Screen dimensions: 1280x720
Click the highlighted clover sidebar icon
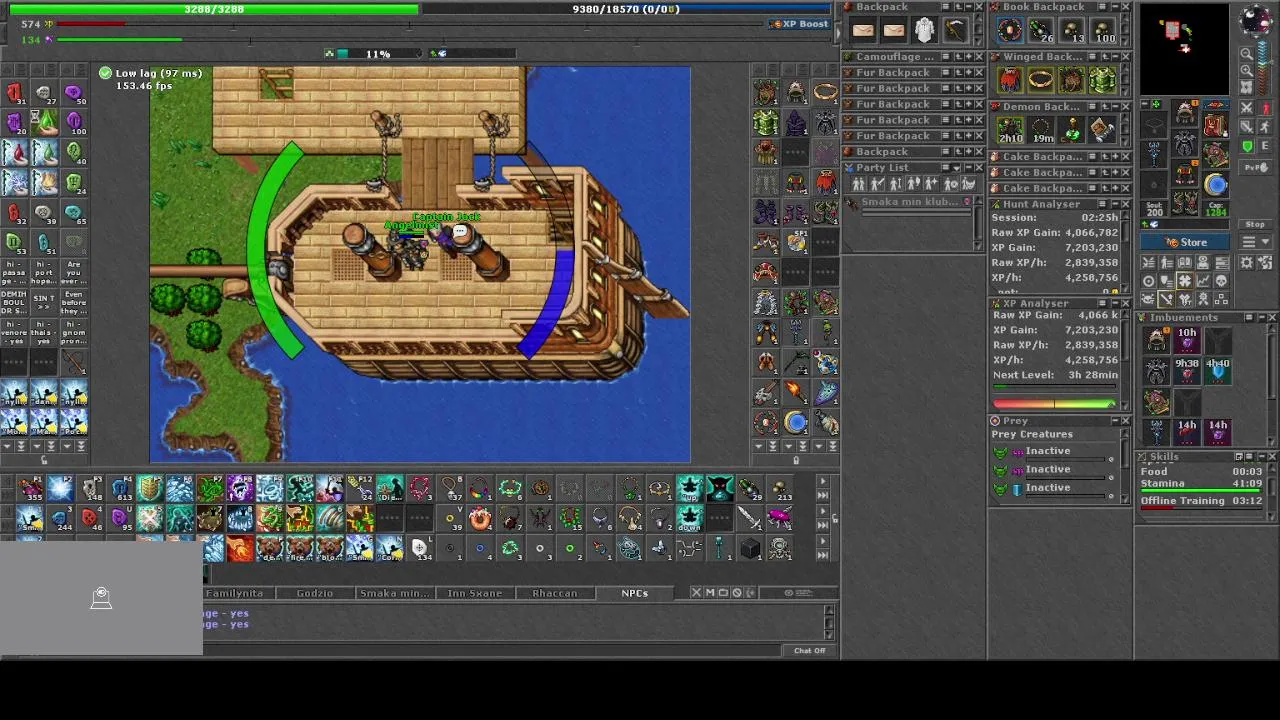tap(1185, 281)
